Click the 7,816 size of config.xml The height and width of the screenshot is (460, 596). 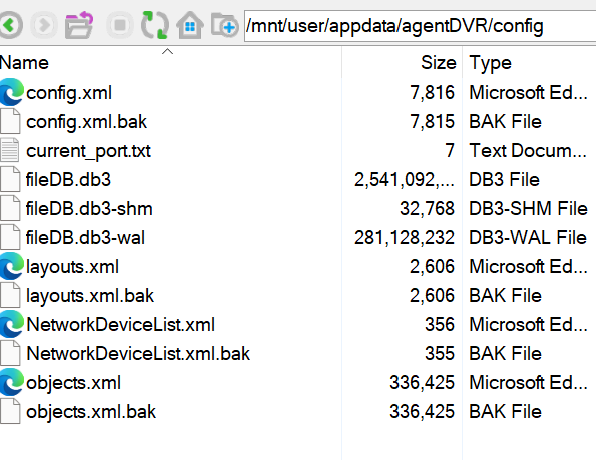point(433,93)
